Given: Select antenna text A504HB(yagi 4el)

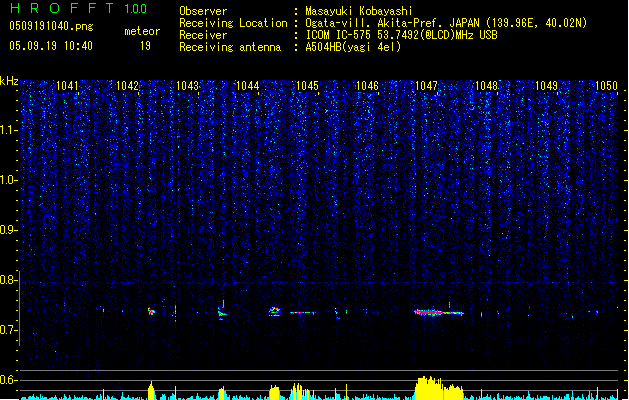Looking at the screenshot, I should pos(353,47).
